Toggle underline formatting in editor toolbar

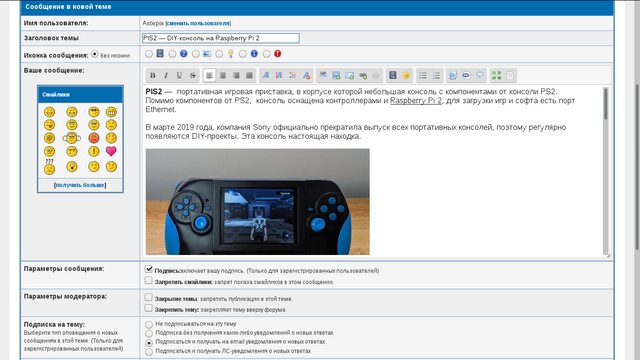coord(179,76)
